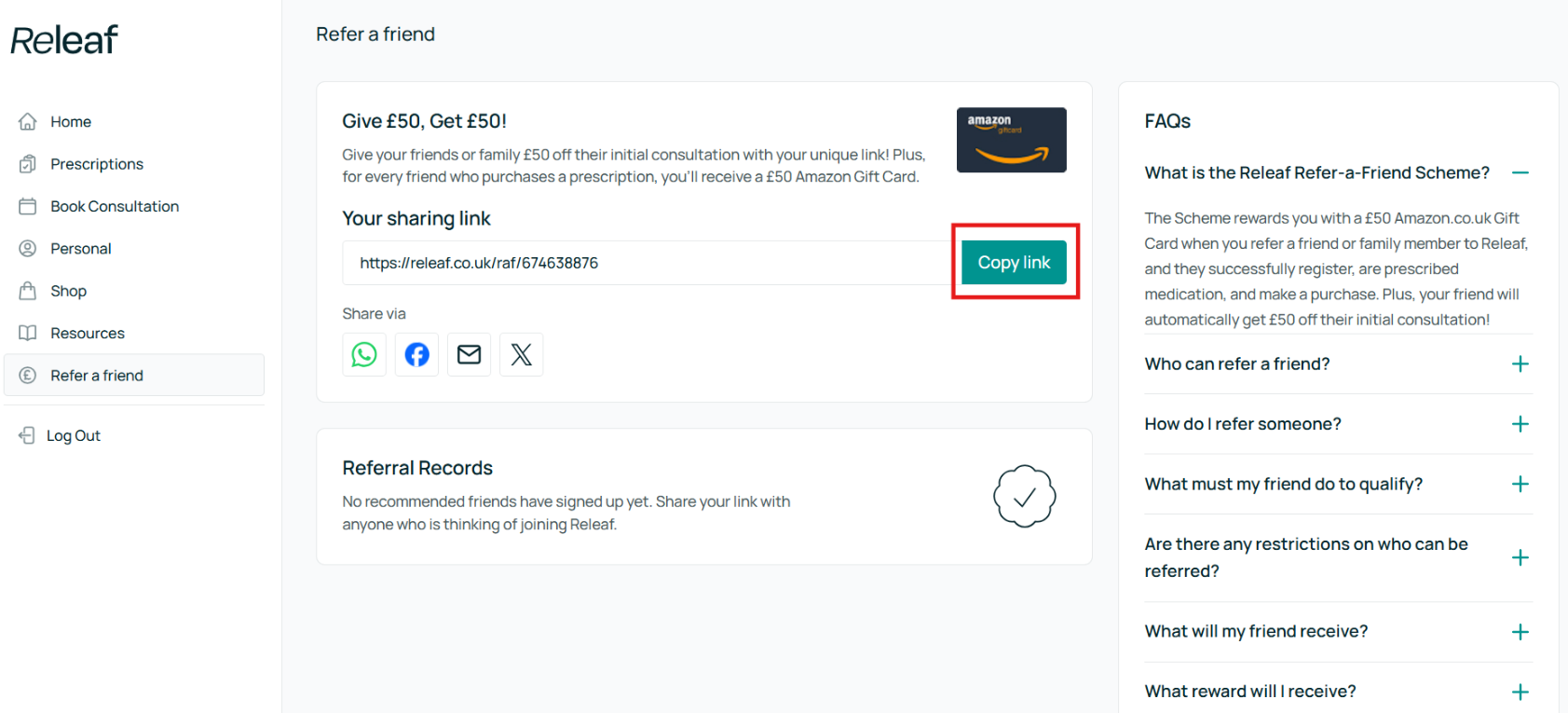The height and width of the screenshot is (713, 1568).
Task: Share the link via the WhatsApp icon
Action: coord(364,354)
